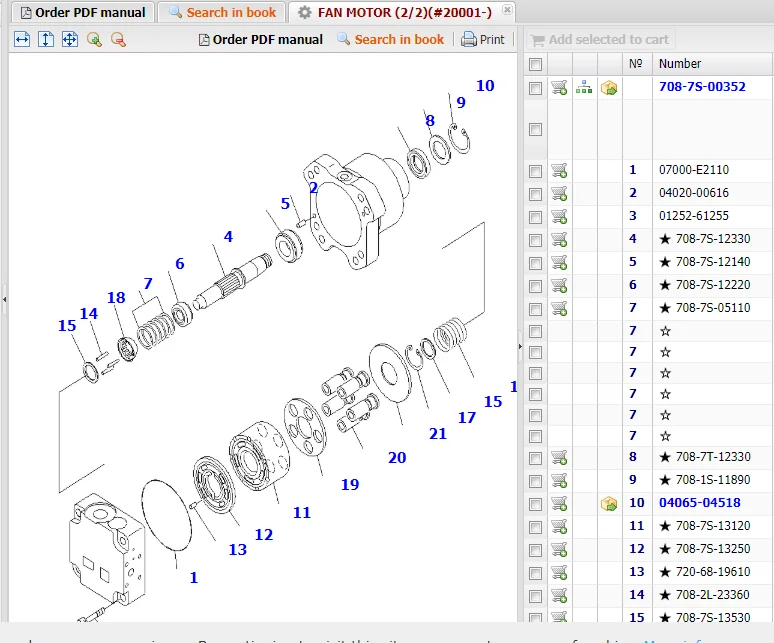Click callout number 20 on the diagram

point(397,457)
